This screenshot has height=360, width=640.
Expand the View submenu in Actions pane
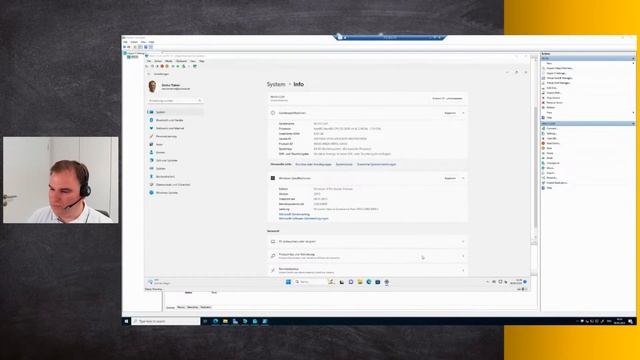coord(633,113)
